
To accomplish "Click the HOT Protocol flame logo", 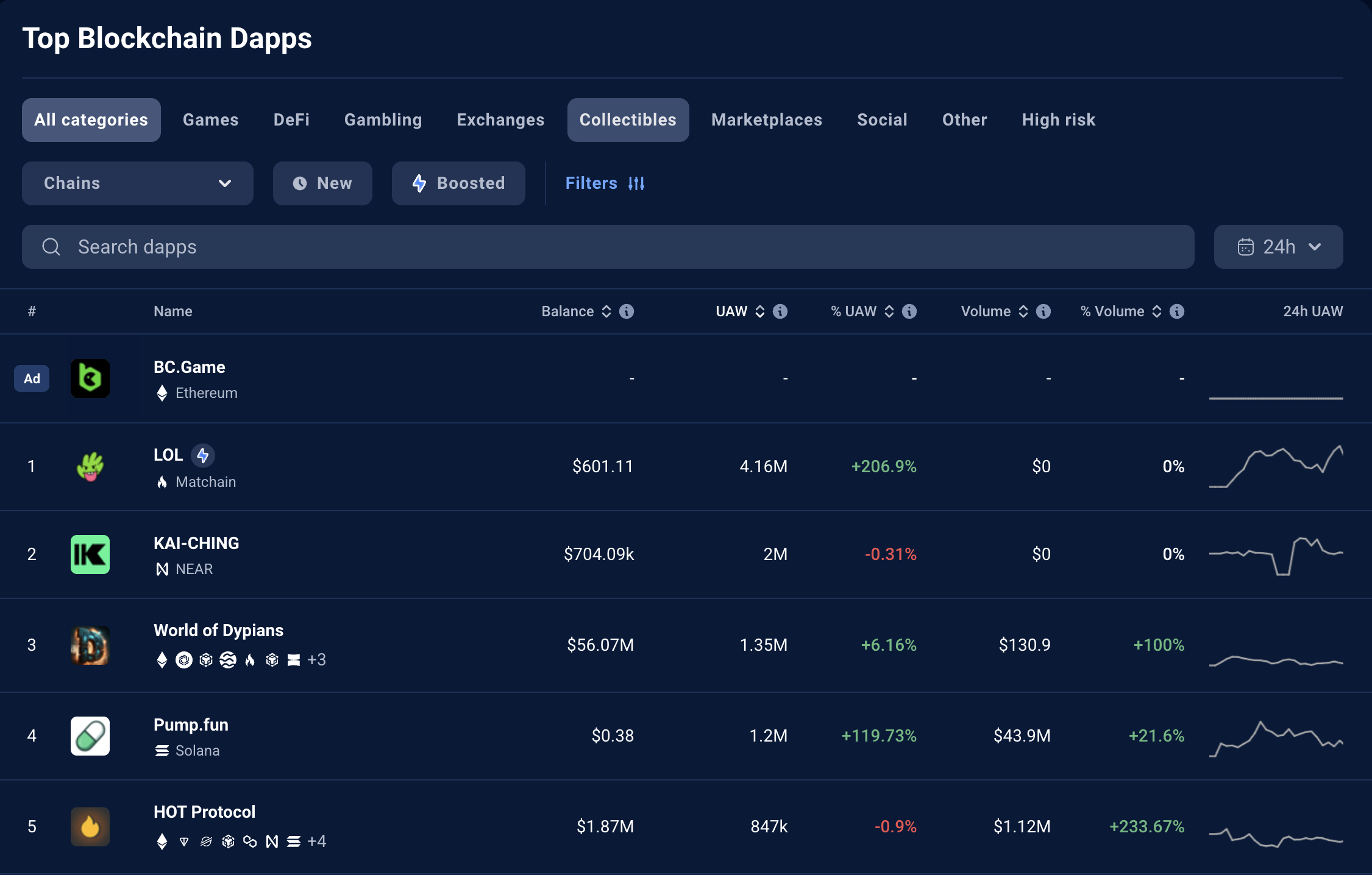I will pyautogui.click(x=90, y=826).
